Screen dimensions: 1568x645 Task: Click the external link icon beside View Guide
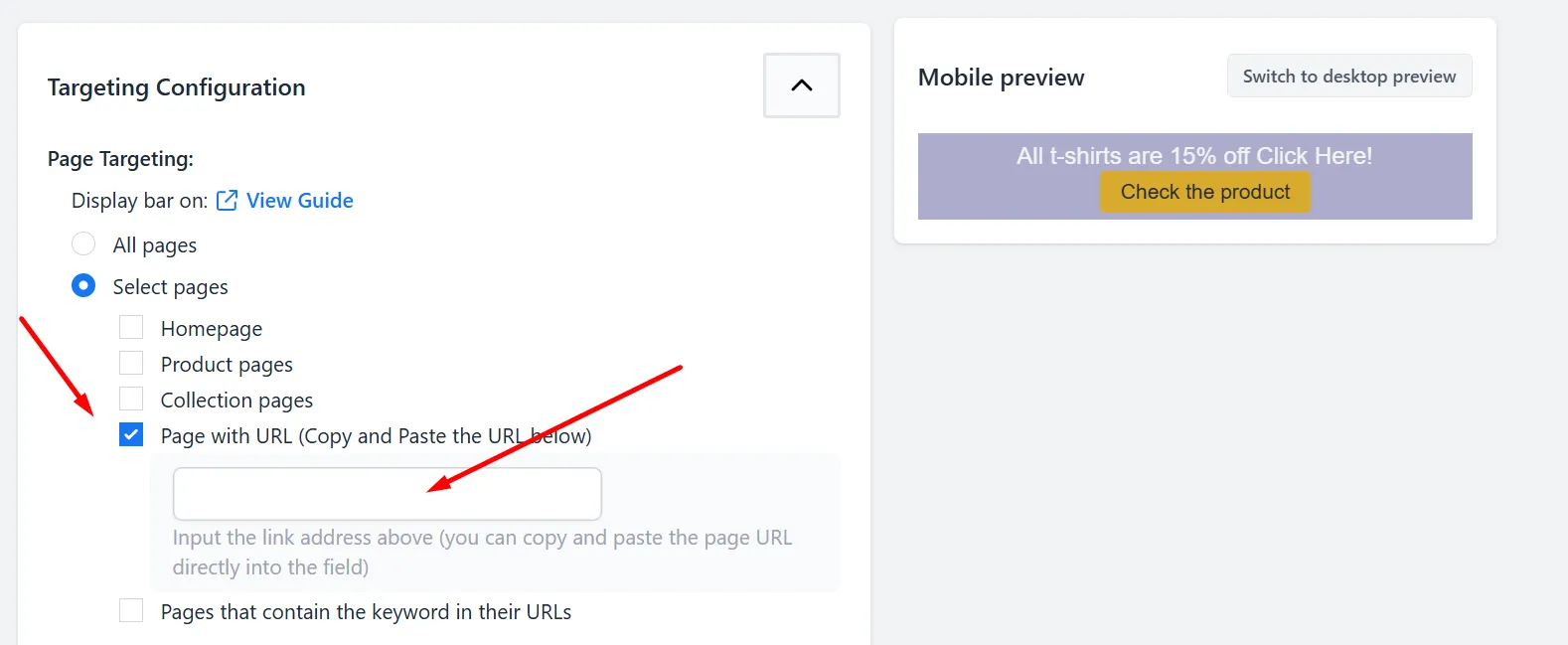tap(227, 201)
